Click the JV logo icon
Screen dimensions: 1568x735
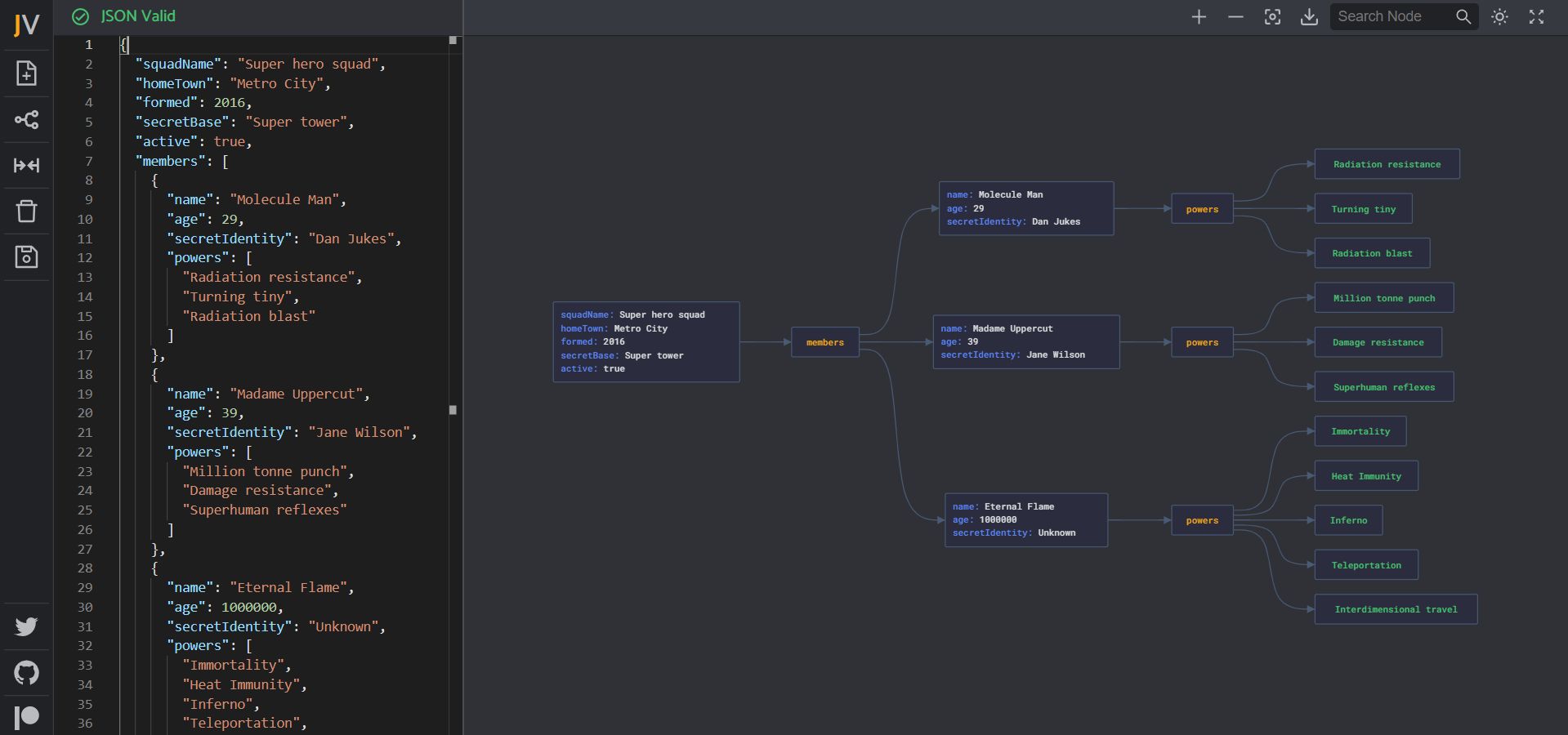(x=26, y=24)
